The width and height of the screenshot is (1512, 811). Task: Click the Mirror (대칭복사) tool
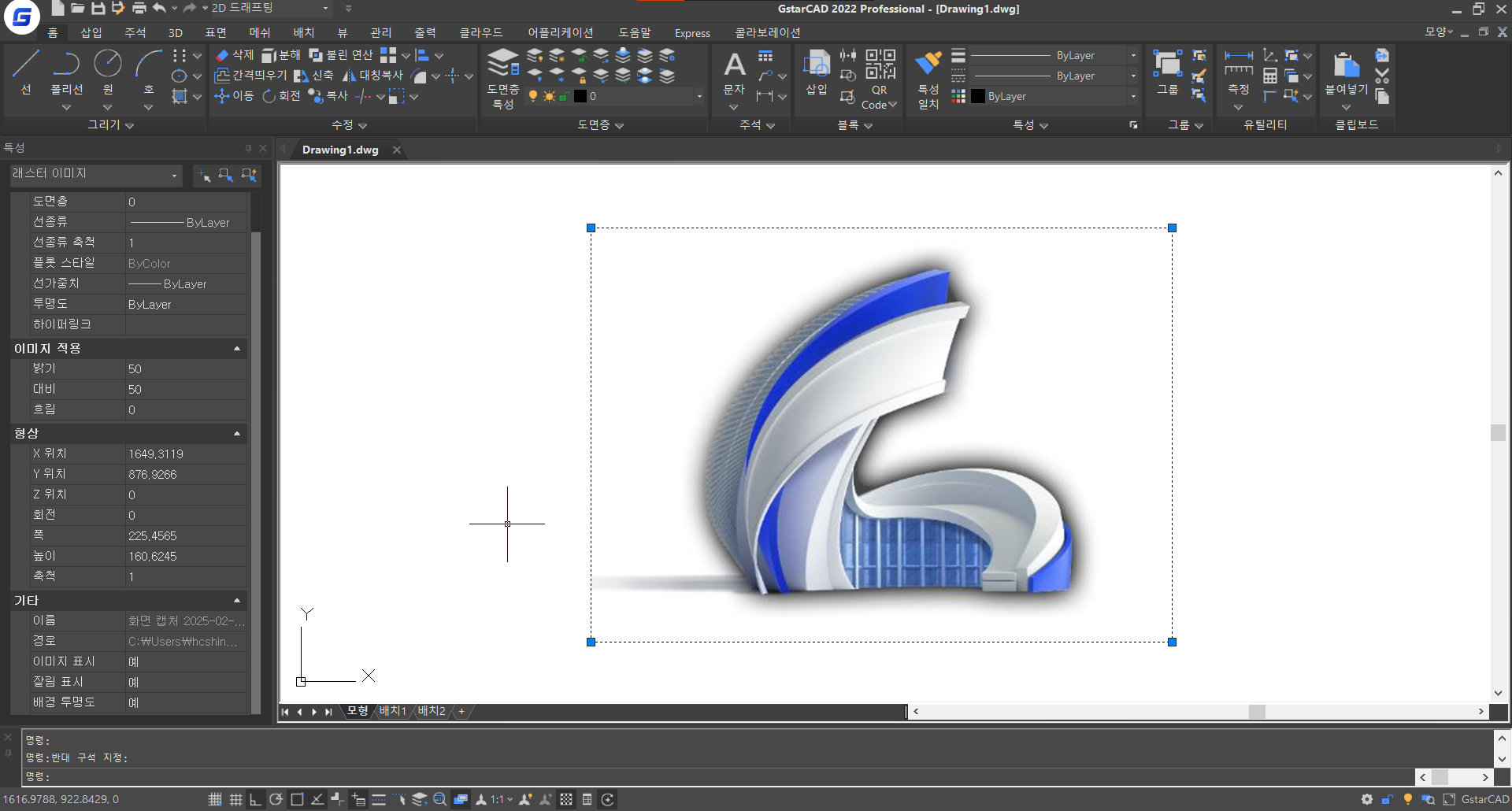372,76
